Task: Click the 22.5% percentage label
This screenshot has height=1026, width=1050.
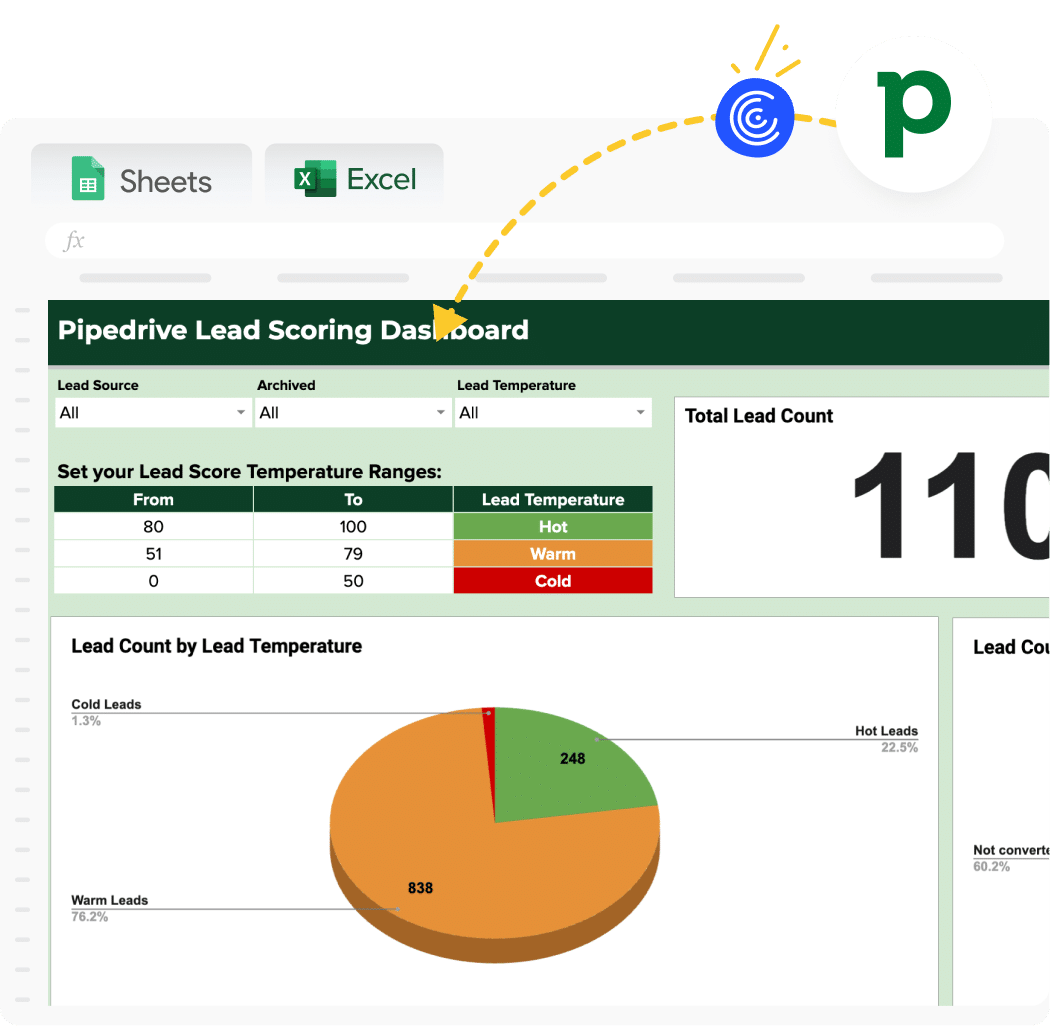Action: 899,747
